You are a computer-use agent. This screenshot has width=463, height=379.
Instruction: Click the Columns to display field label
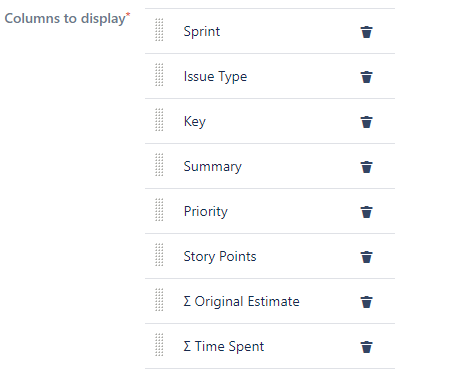67,18
